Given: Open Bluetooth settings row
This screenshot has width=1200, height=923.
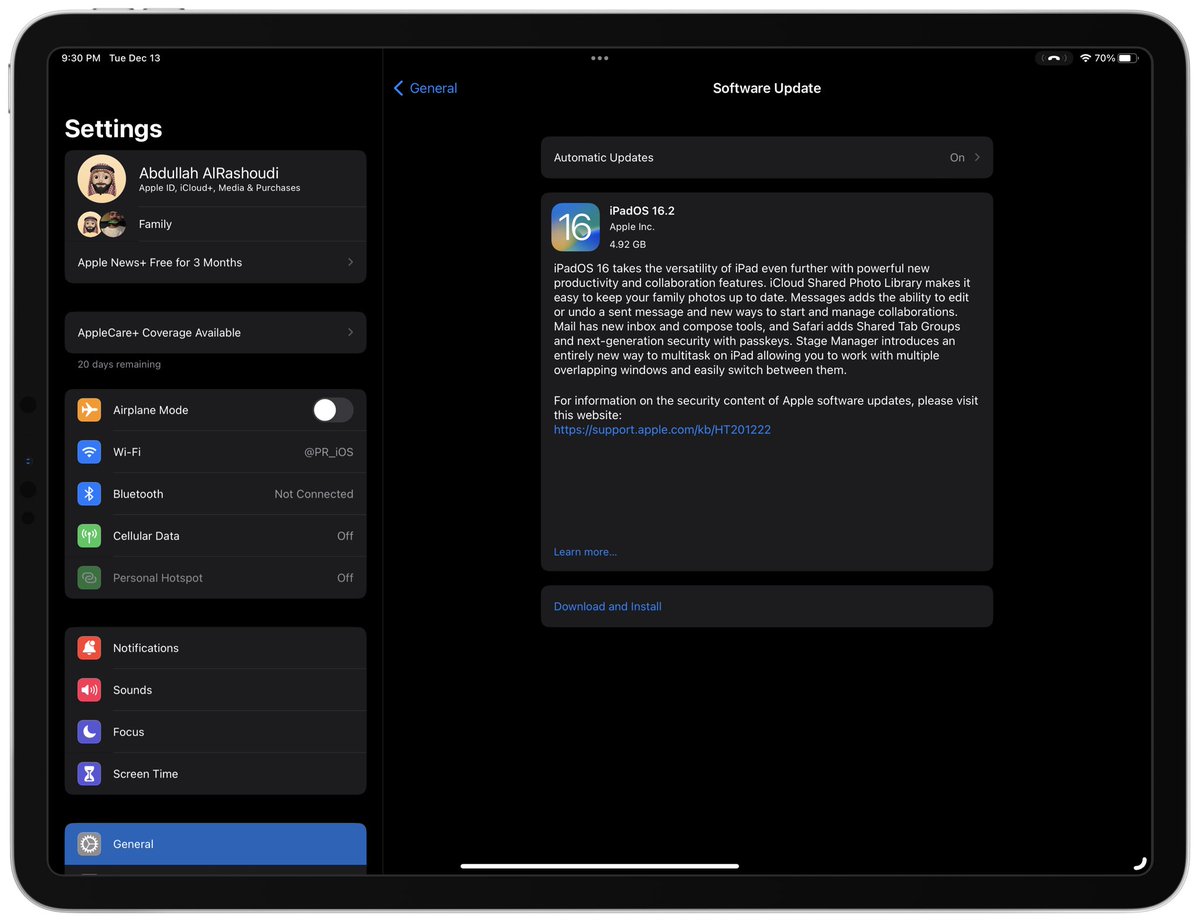Looking at the screenshot, I should tap(215, 494).
